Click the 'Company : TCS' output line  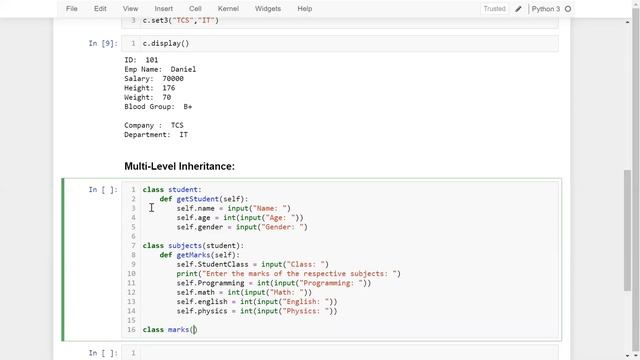coord(154,125)
